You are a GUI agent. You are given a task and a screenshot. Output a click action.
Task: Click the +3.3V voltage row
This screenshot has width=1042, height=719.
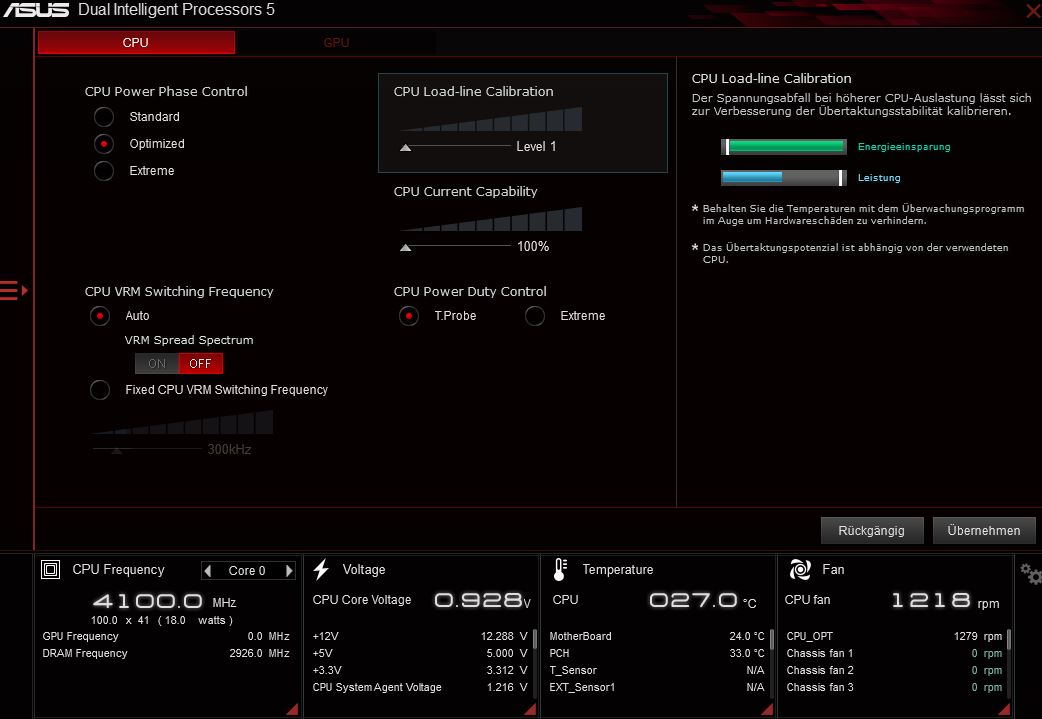pyautogui.click(x=420, y=670)
